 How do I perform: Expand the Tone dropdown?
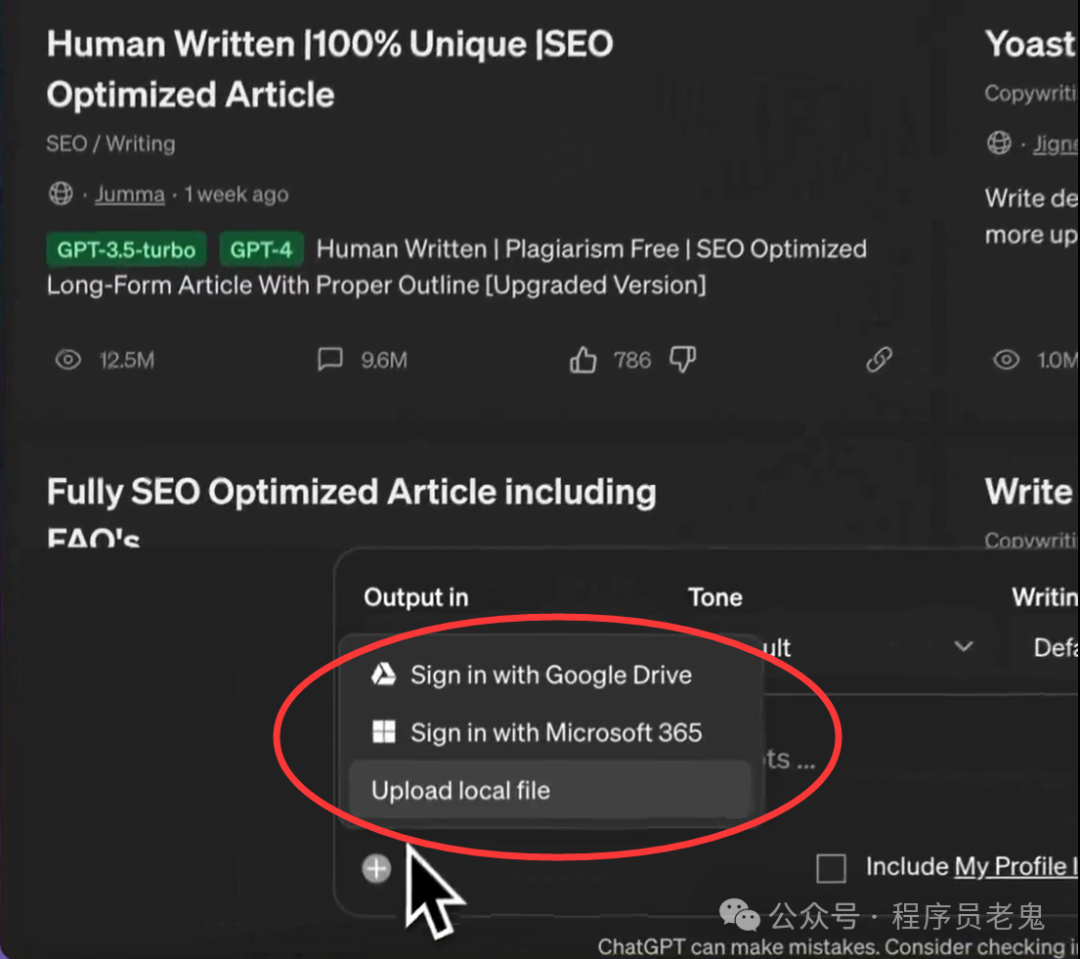(x=964, y=646)
